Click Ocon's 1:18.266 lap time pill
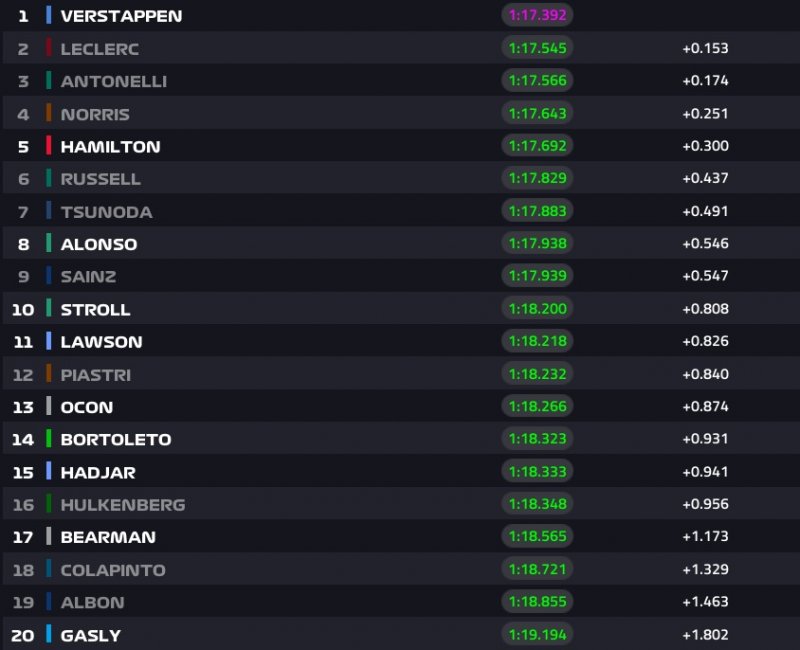The width and height of the screenshot is (800, 650). coord(537,407)
